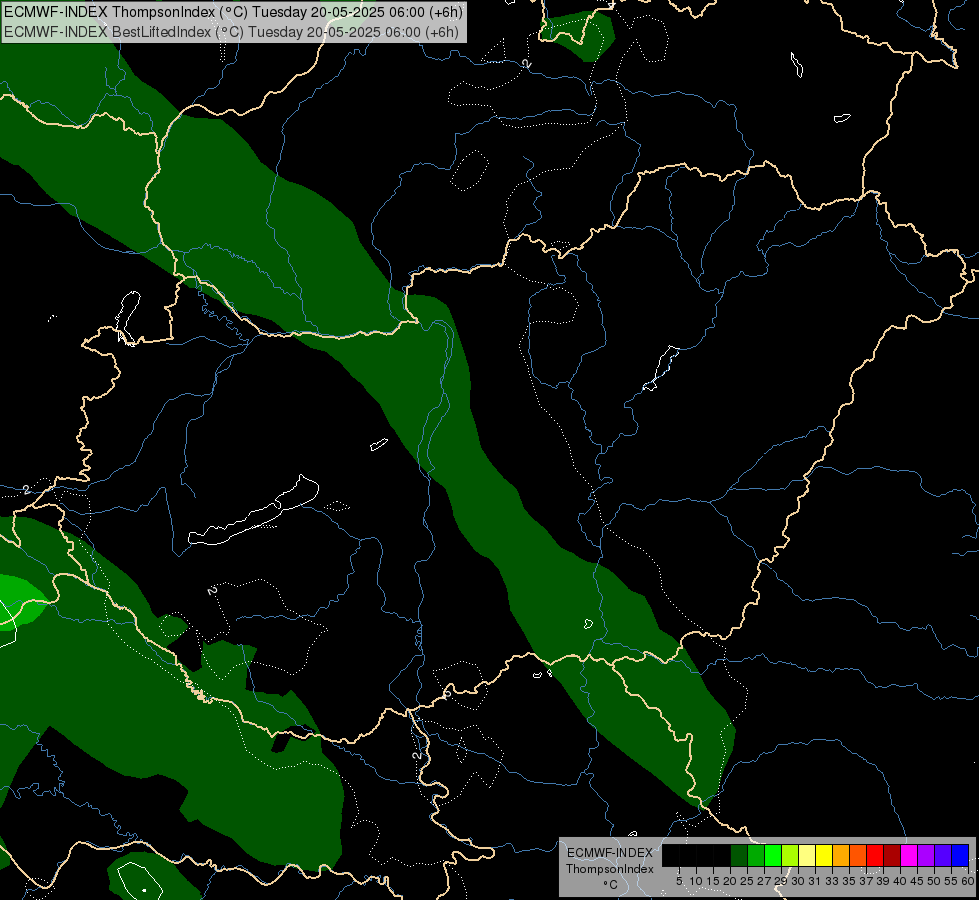
Task: Click the purple 45–50 legend swatch
Action: coord(926,855)
